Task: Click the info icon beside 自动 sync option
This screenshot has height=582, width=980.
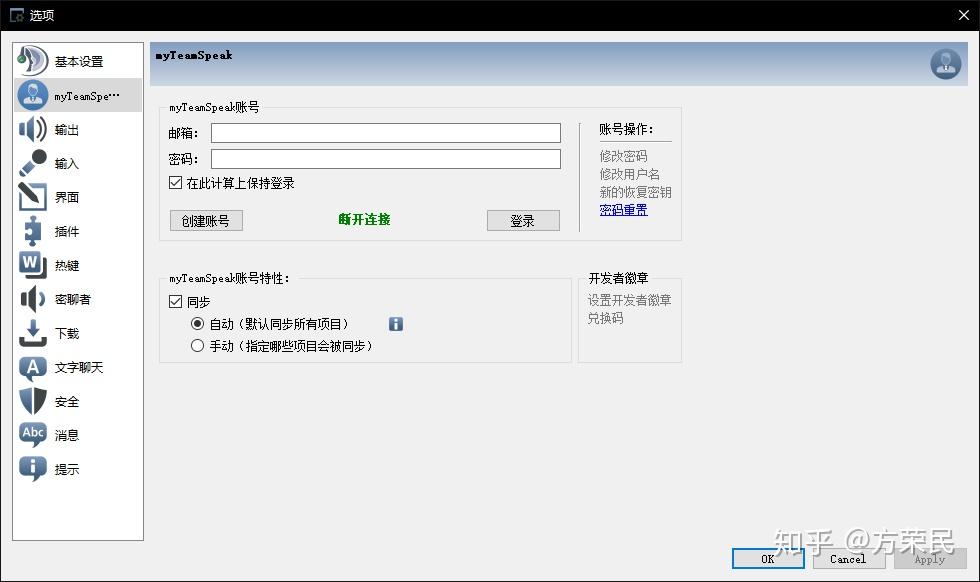Action: (x=396, y=324)
